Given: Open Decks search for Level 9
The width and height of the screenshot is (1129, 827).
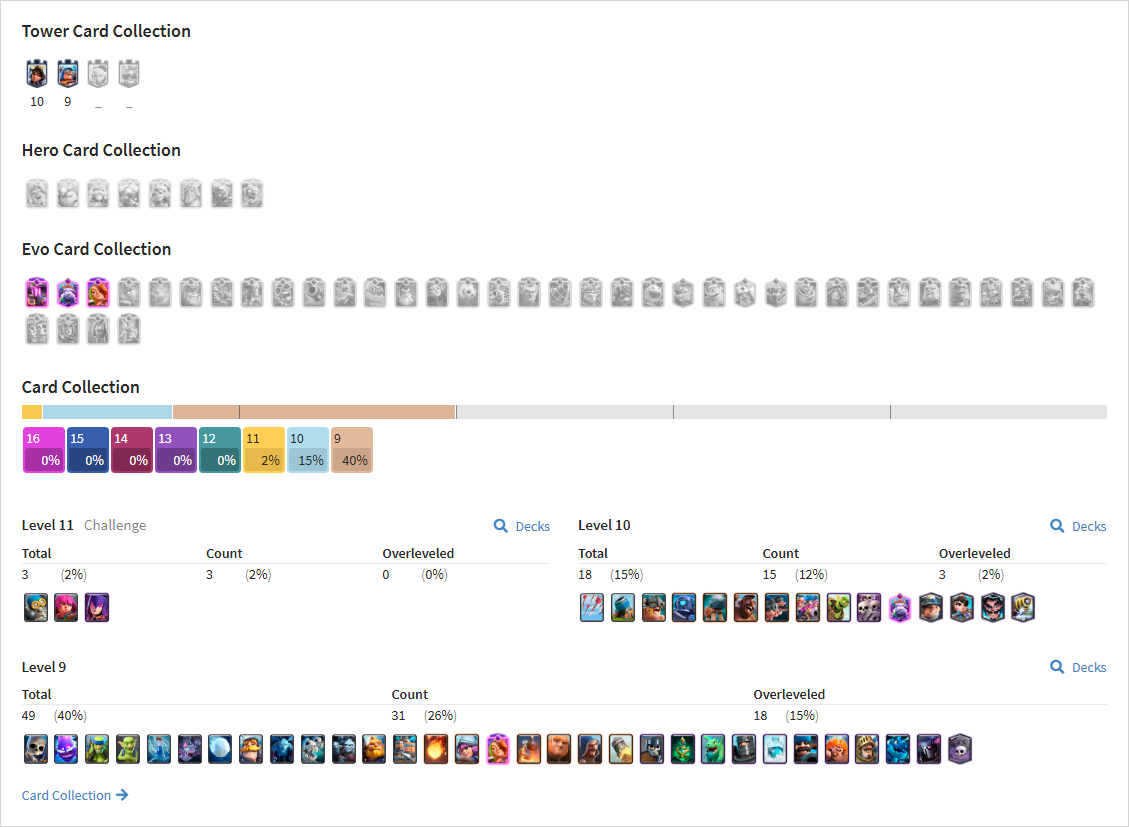Looking at the screenshot, I should [x=1078, y=667].
